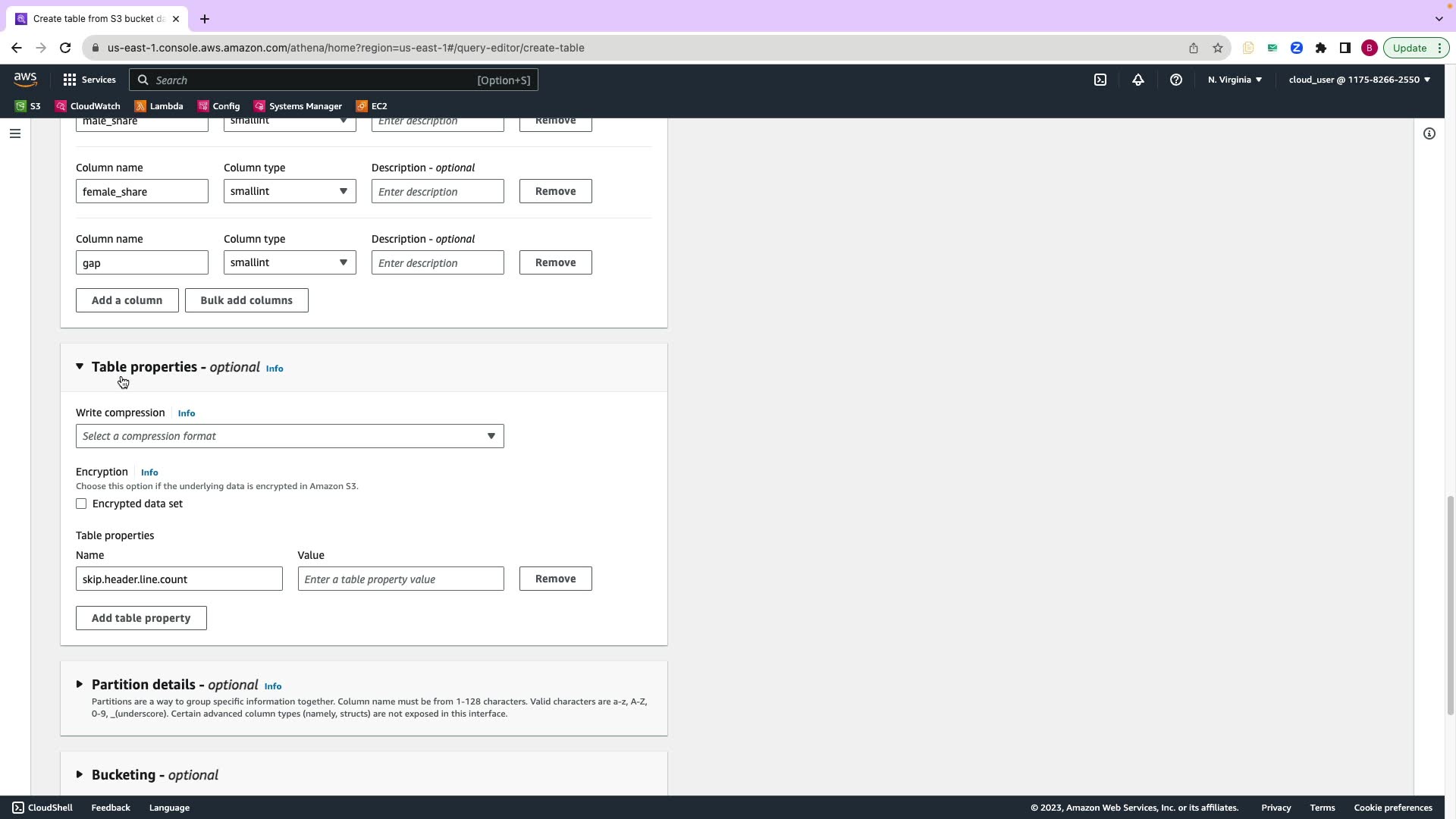Expand the Bucketing section

(x=80, y=774)
